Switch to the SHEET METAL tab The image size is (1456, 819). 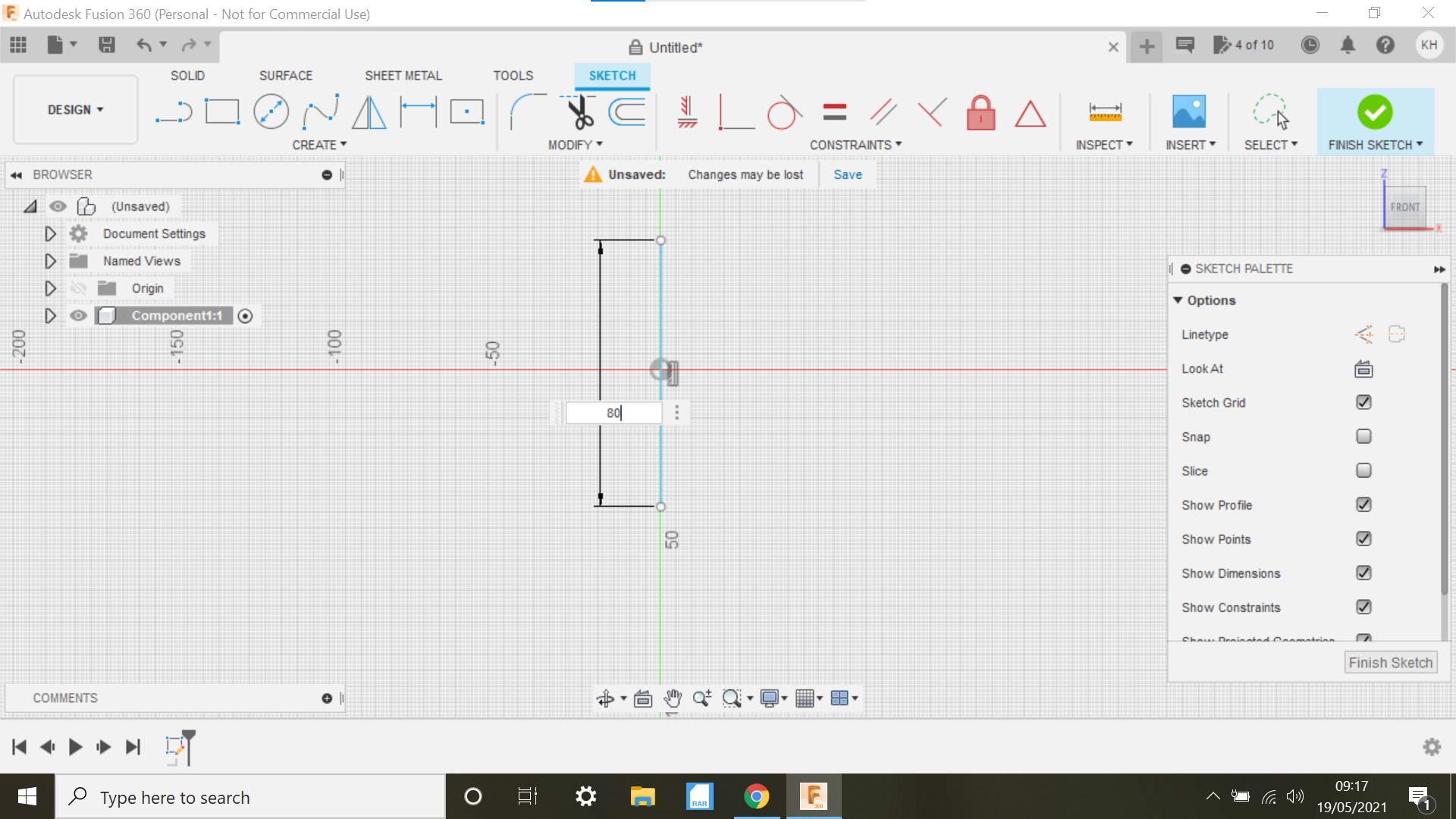click(403, 75)
